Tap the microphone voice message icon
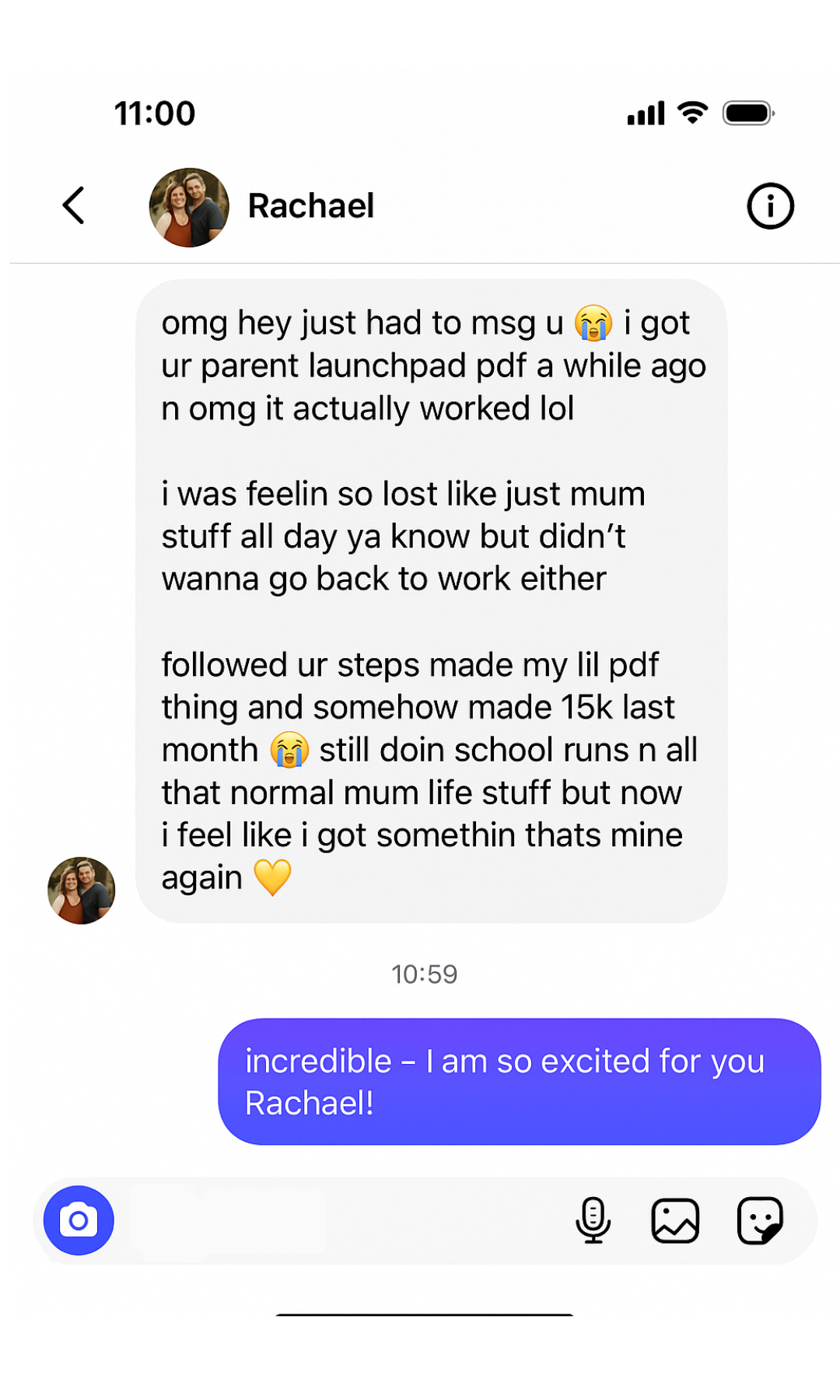 [x=593, y=1220]
